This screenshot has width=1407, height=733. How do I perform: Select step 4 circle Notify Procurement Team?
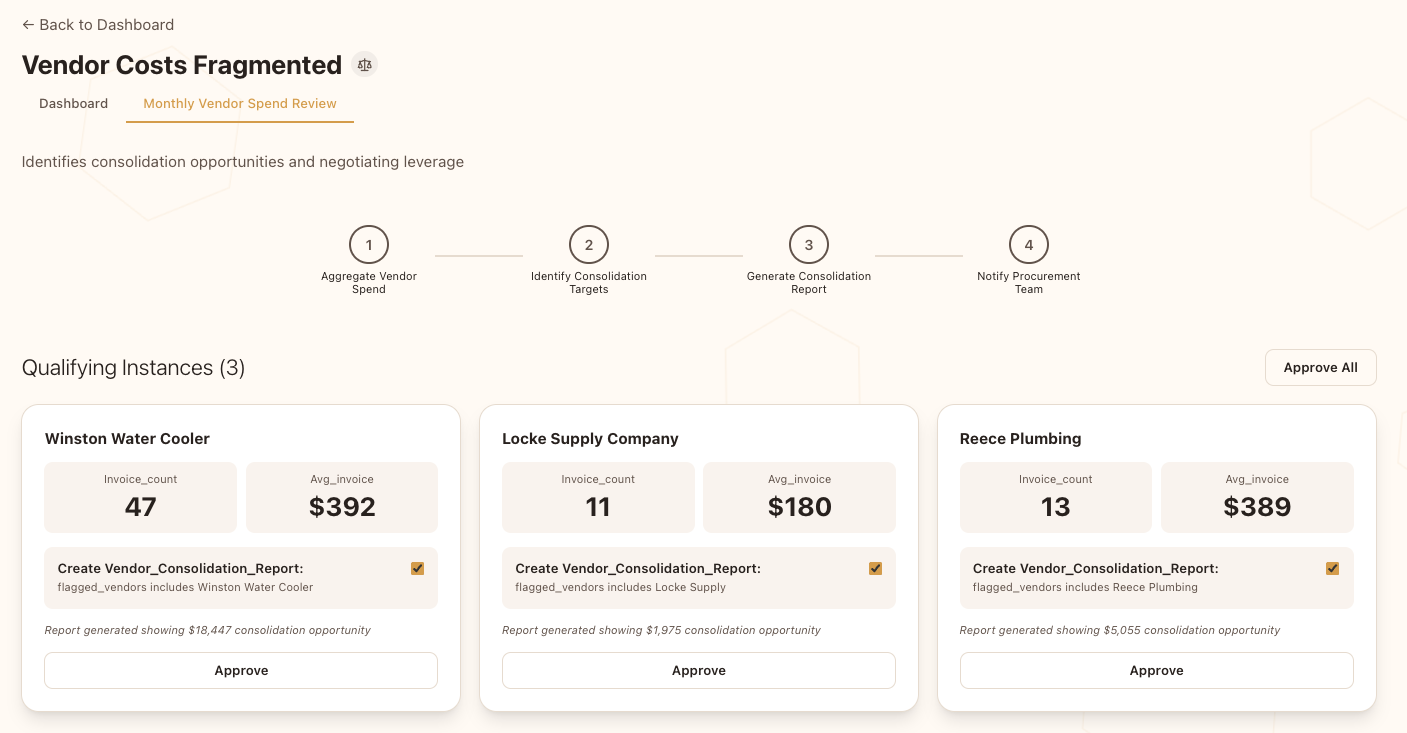coord(1029,245)
